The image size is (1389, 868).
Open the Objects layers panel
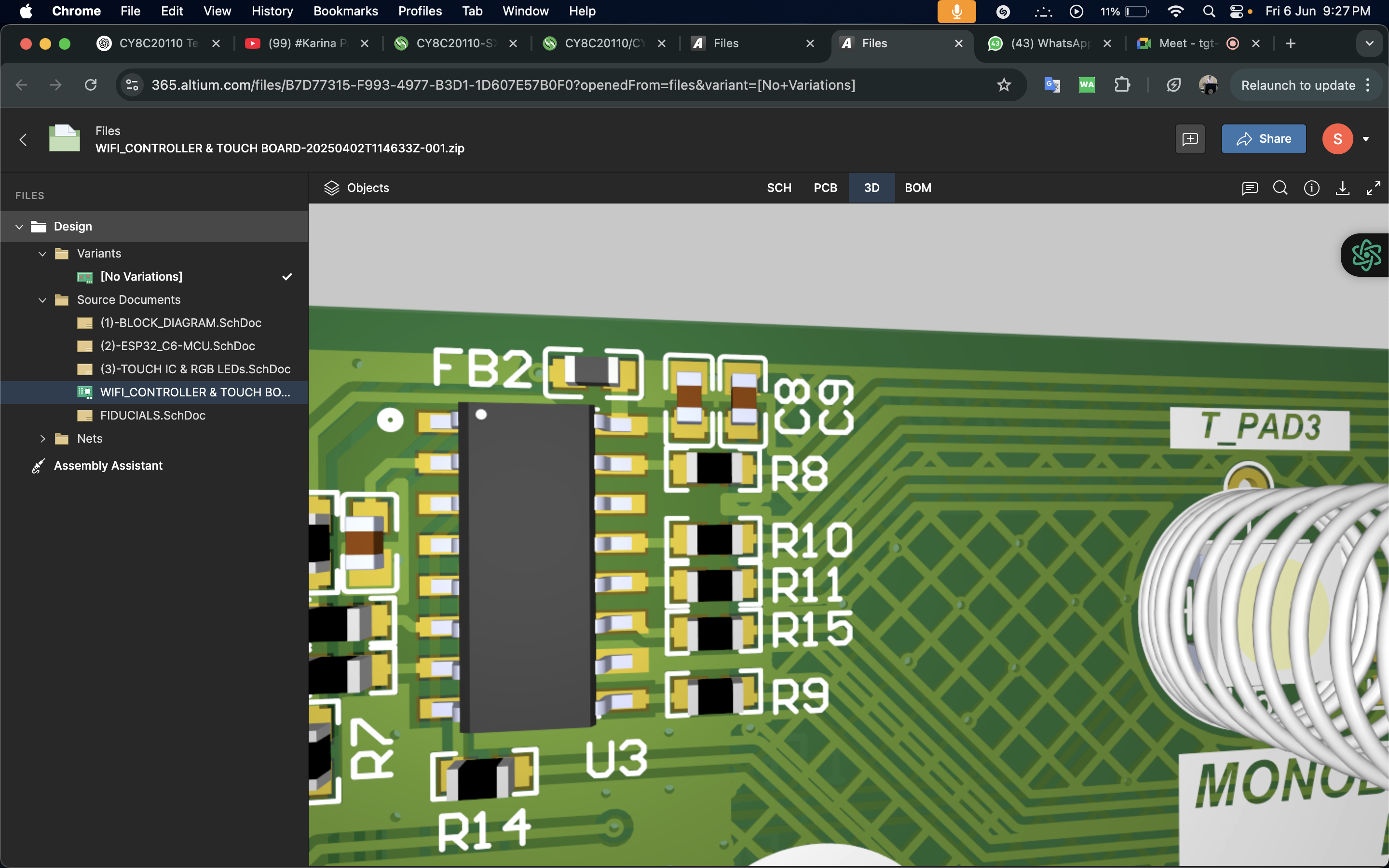[356, 188]
